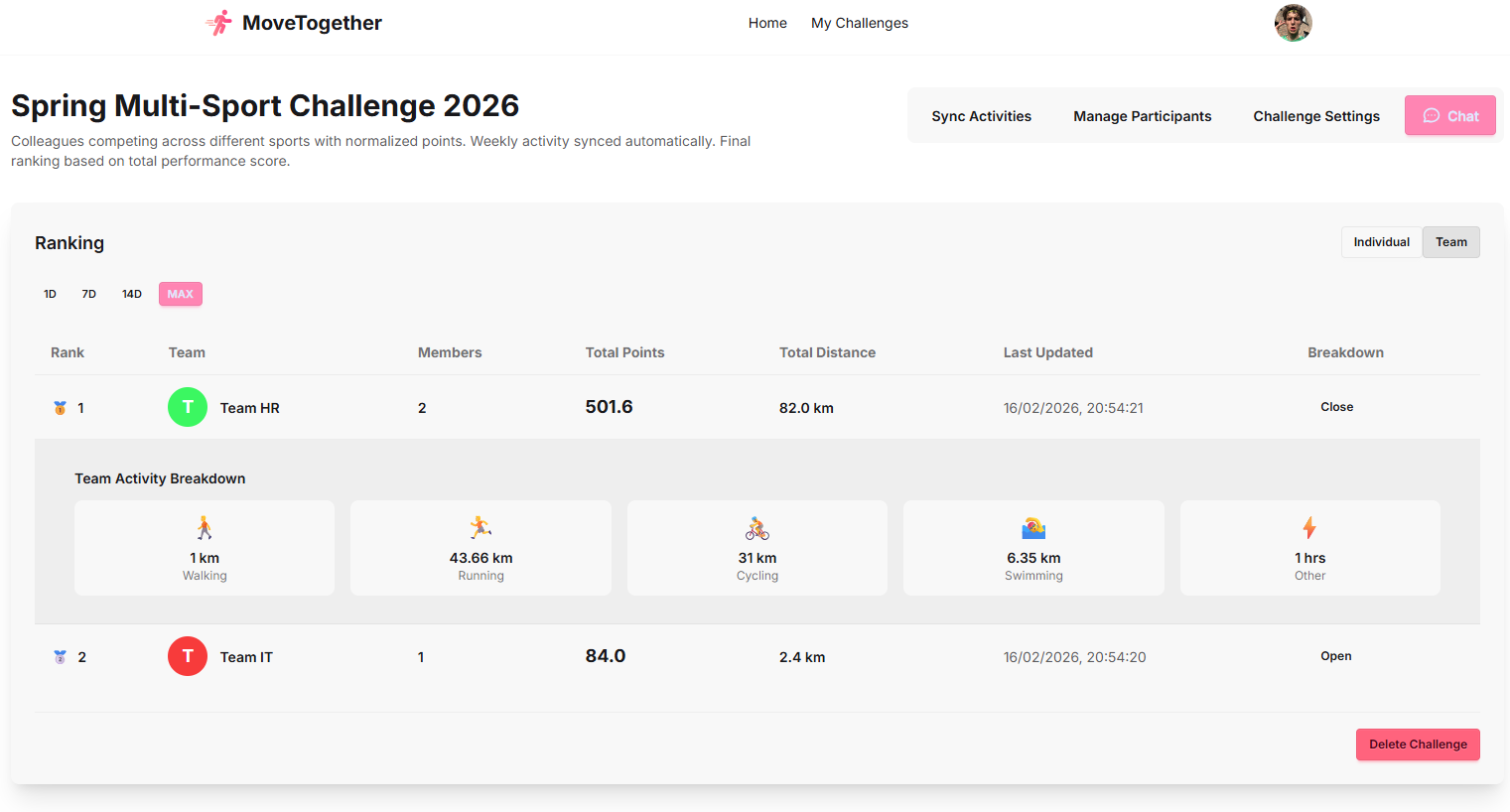
Task: Select the Running activity icon
Action: pyautogui.click(x=480, y=527)
